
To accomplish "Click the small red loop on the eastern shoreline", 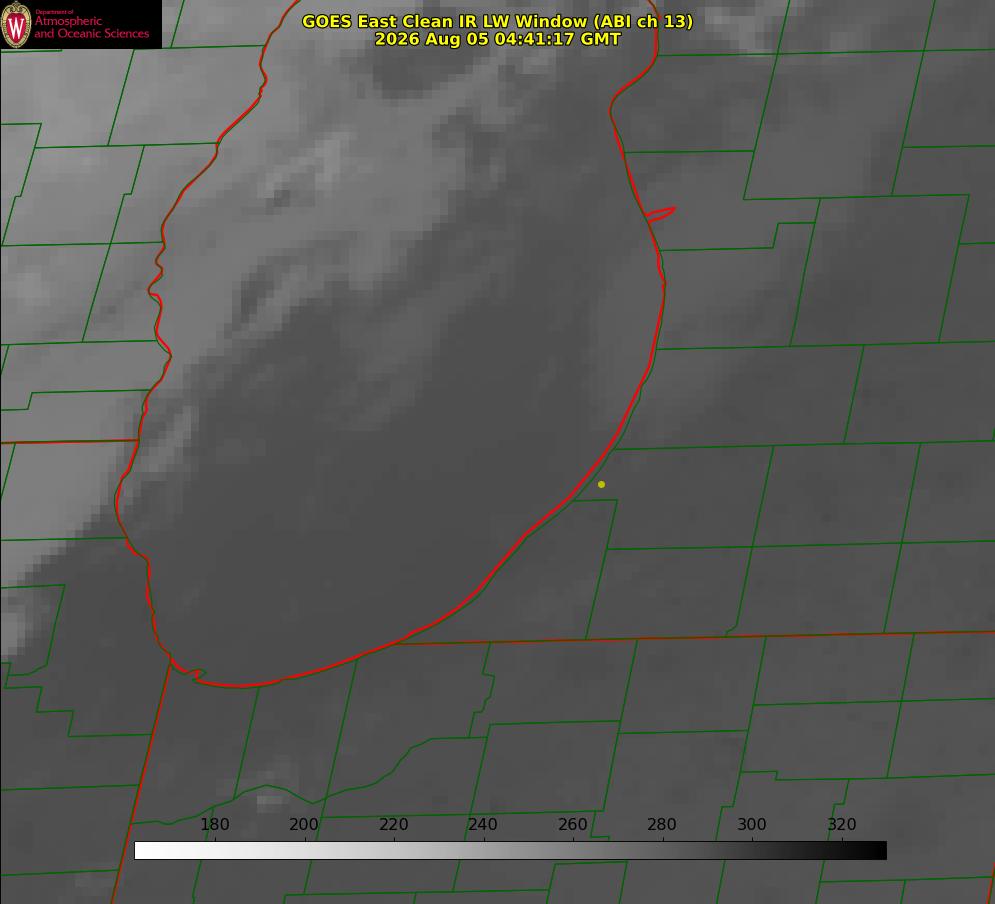I will point(660,214).
